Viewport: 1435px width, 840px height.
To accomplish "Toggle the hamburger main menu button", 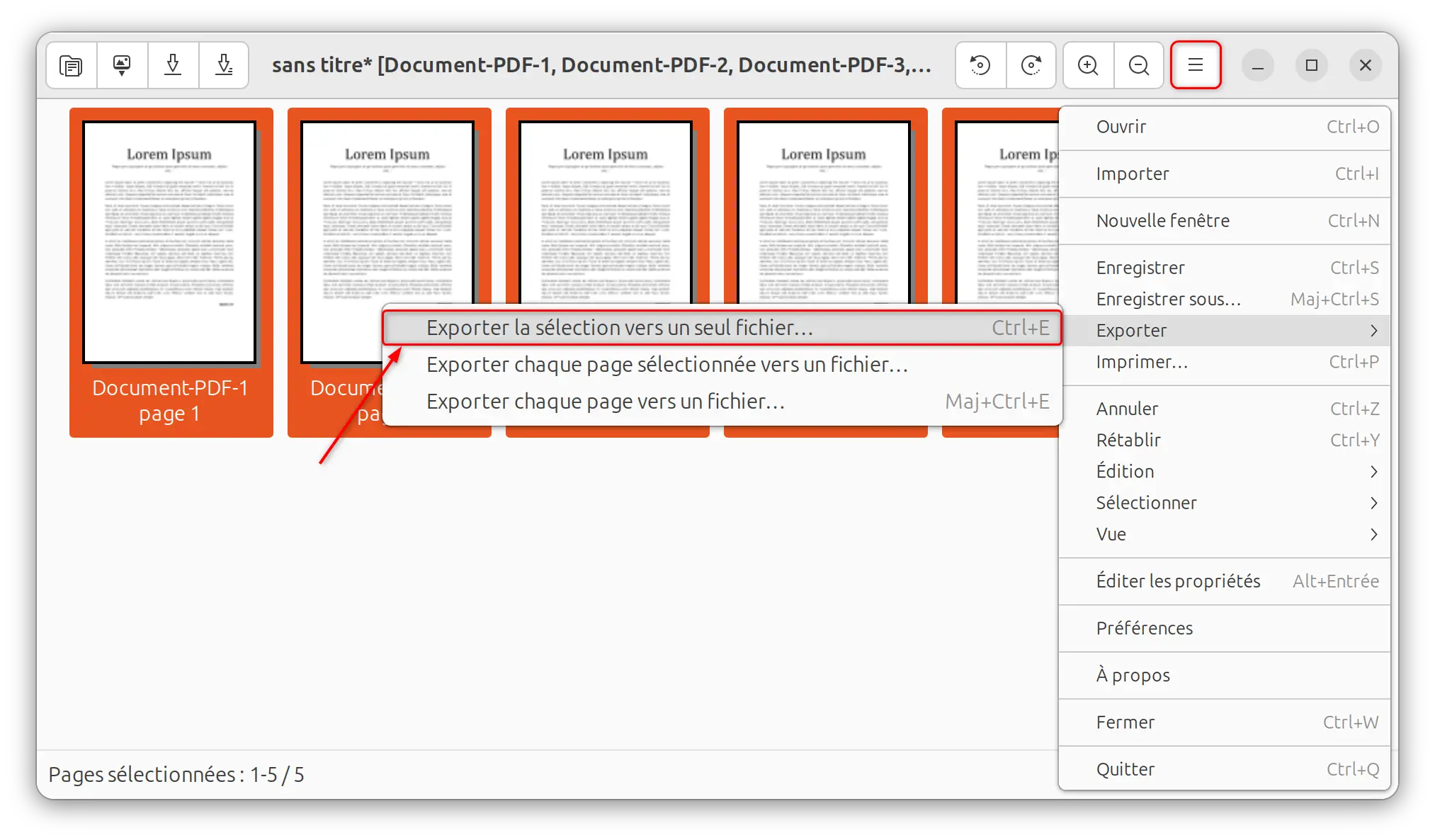I will (1196, 65).
